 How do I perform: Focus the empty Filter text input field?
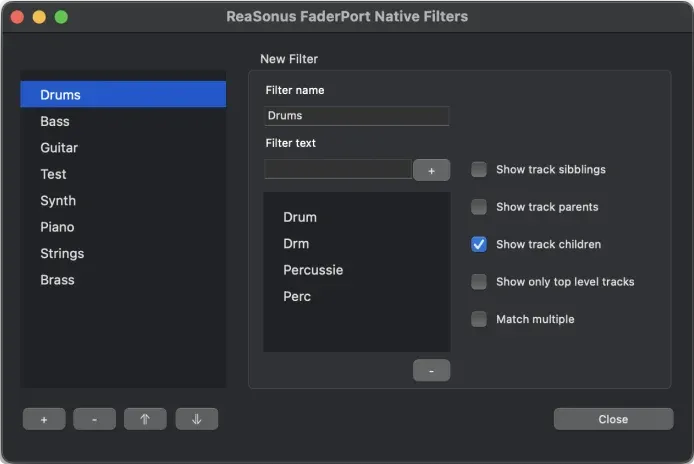(x=338, y=169)
